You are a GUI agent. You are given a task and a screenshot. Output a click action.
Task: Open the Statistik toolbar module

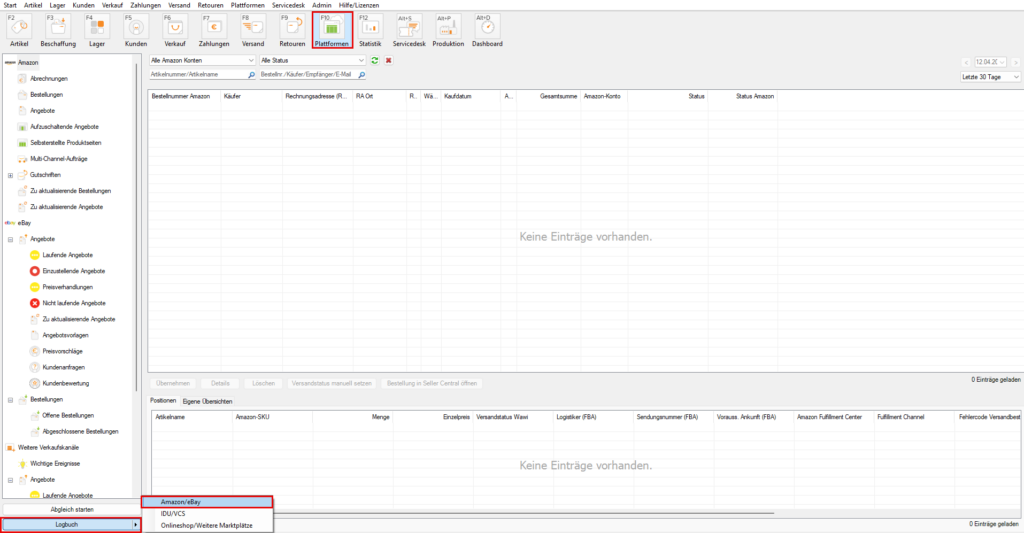tap(370, 31)
